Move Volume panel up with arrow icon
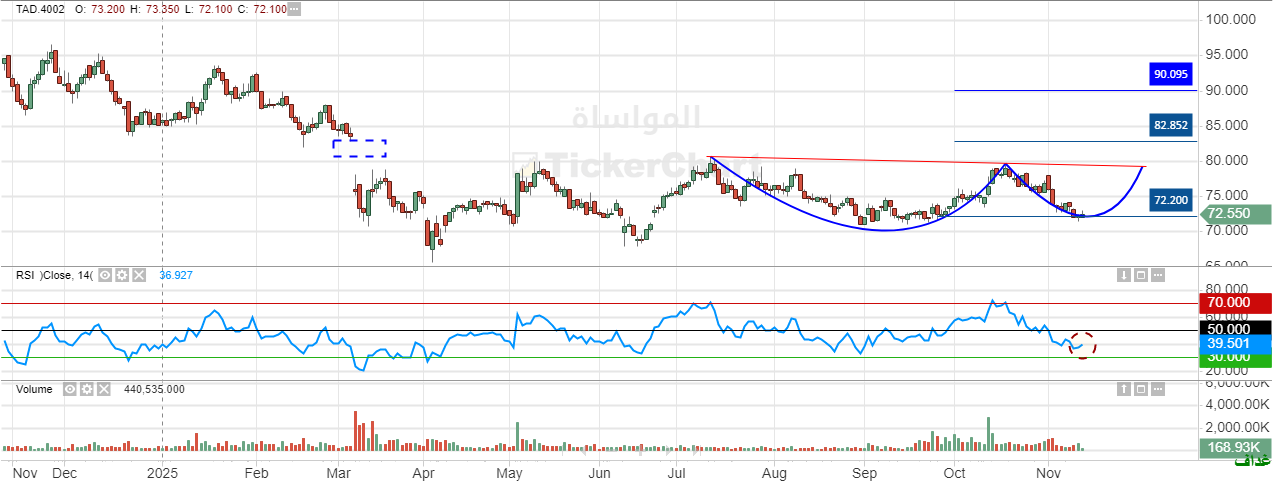 [x=1123, y=389]
